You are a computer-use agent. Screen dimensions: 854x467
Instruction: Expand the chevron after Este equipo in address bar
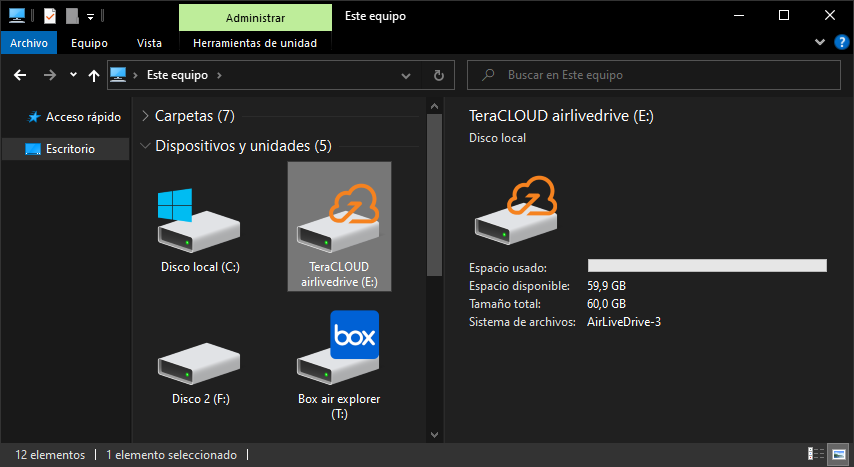(219, 75)
